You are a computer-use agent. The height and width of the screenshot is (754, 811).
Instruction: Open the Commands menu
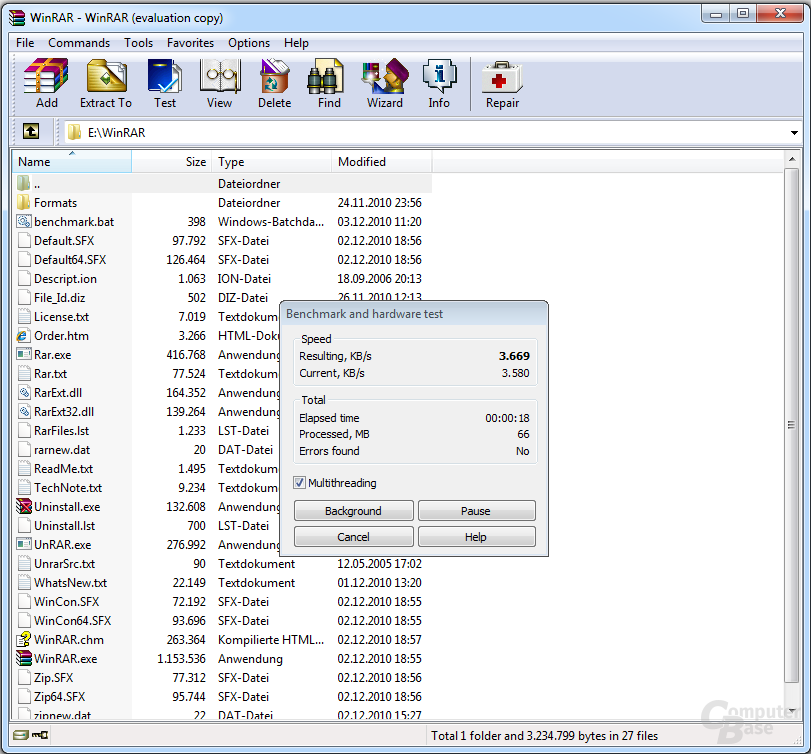pos(79,43)
